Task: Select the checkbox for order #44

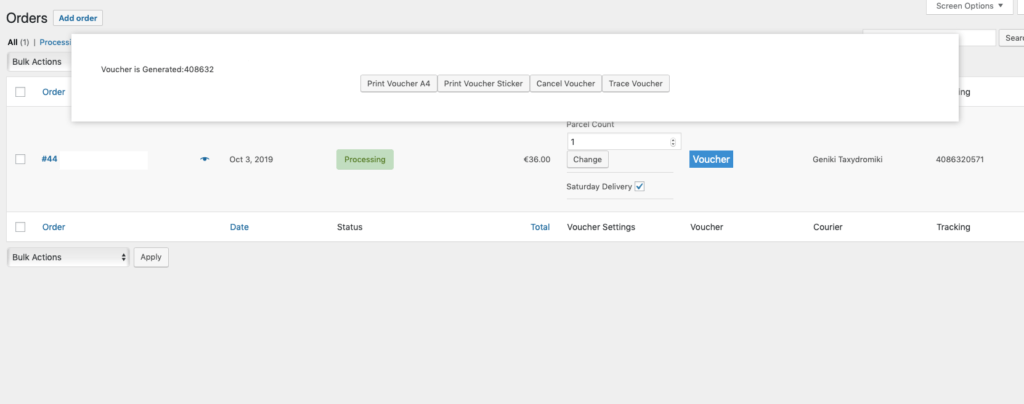Action: (20, 159)
